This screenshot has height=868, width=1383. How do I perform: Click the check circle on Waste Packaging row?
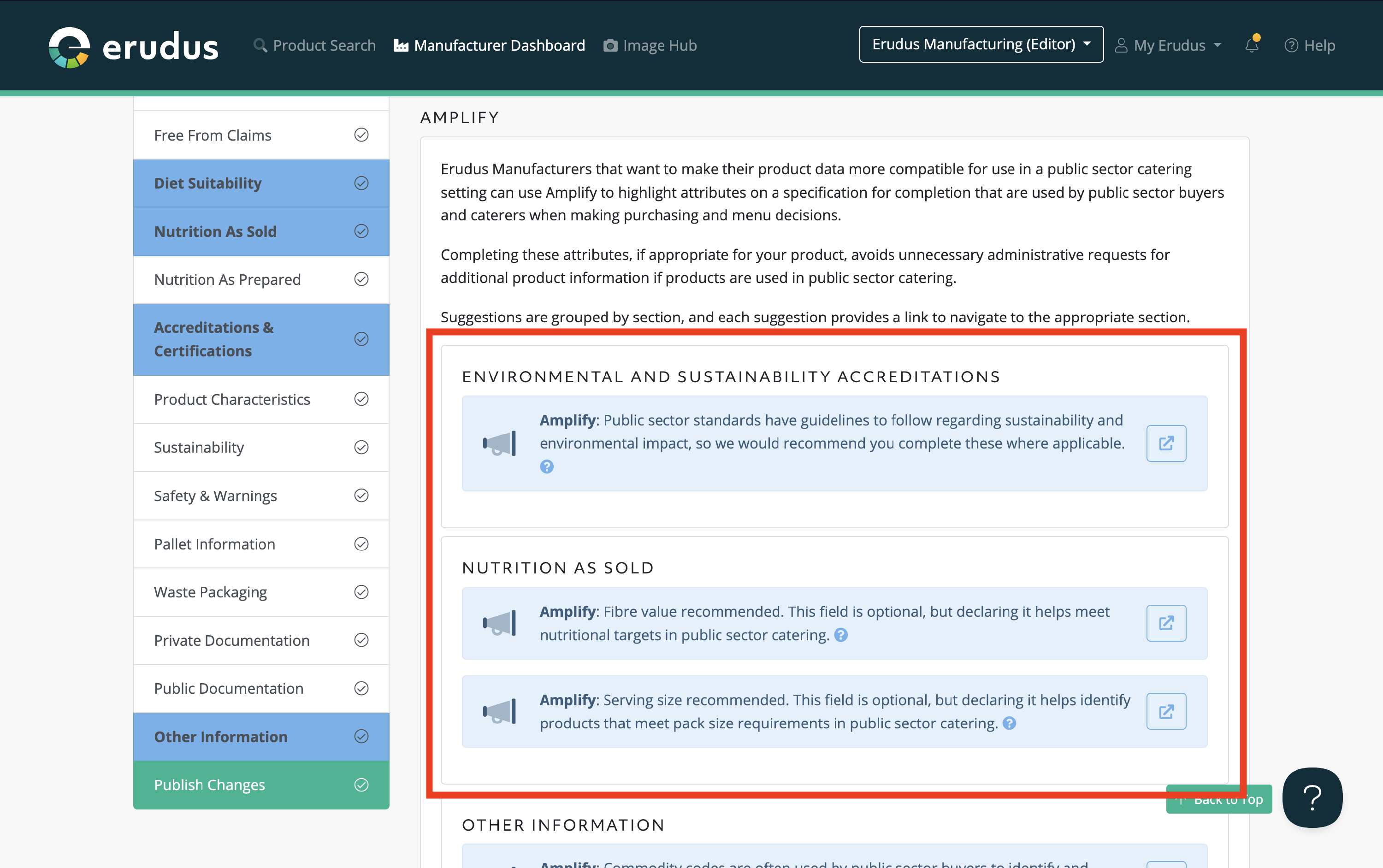[x=361, y=592]
